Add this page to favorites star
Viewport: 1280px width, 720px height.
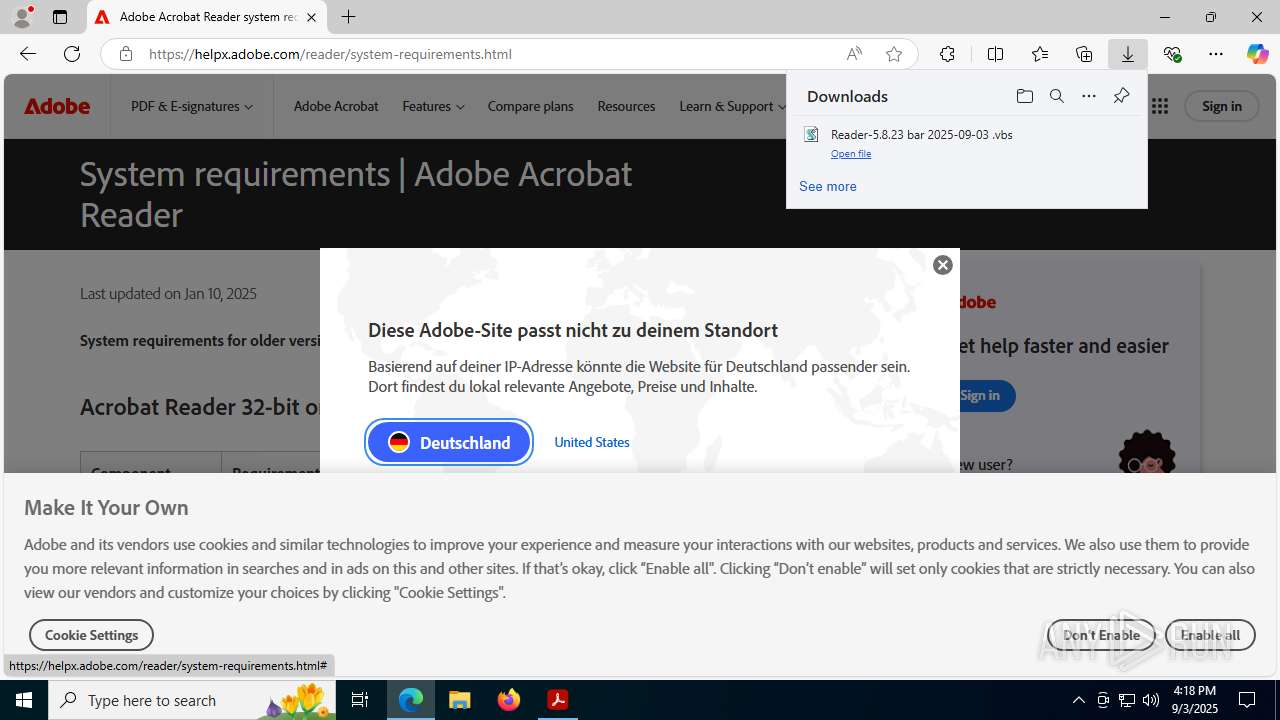point(894,54)
